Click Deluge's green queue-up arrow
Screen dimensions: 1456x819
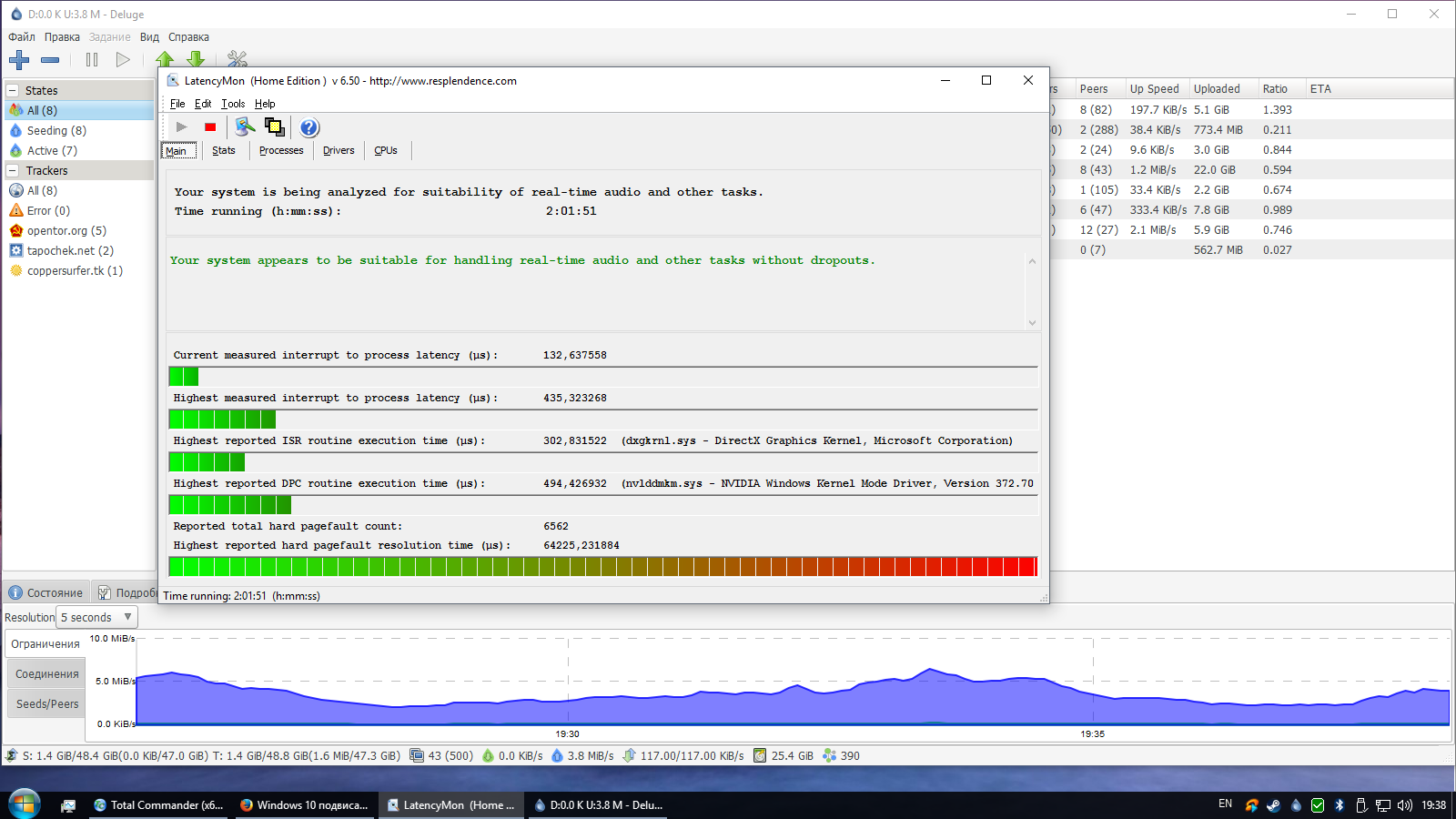(165, 60)
